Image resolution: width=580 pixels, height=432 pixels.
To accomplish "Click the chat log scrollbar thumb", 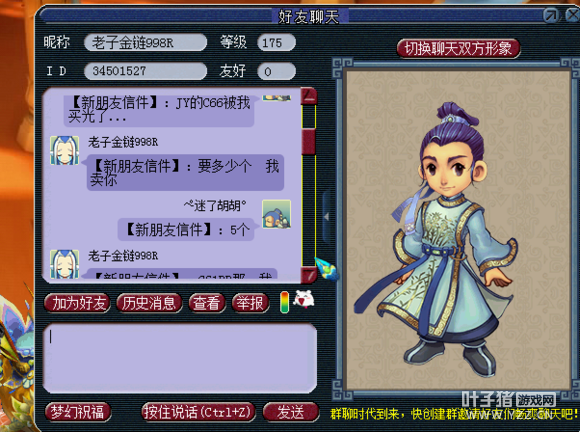I will pyautogui.click(x=308, y=141).
